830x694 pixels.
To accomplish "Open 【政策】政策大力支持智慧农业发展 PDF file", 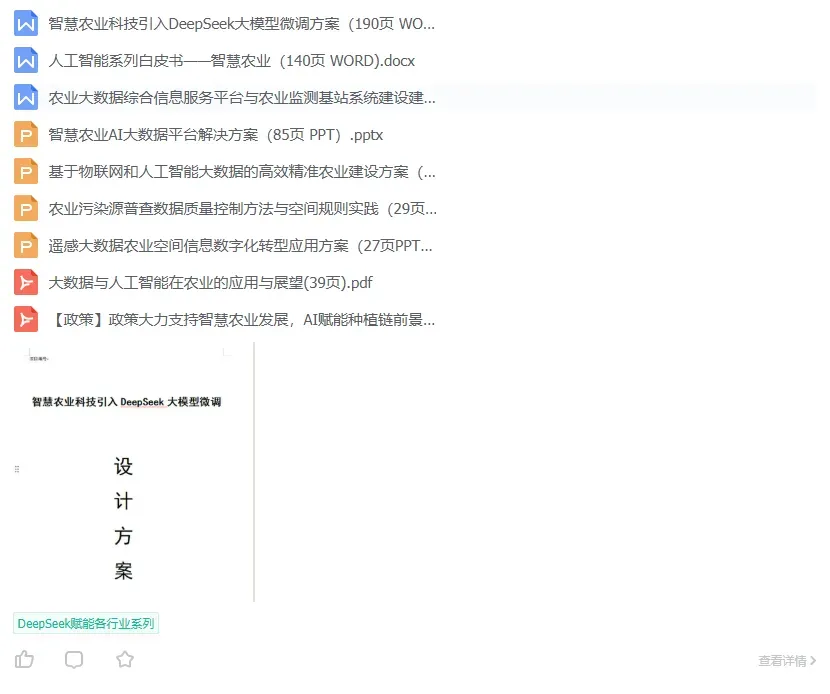I will (242, 320).
